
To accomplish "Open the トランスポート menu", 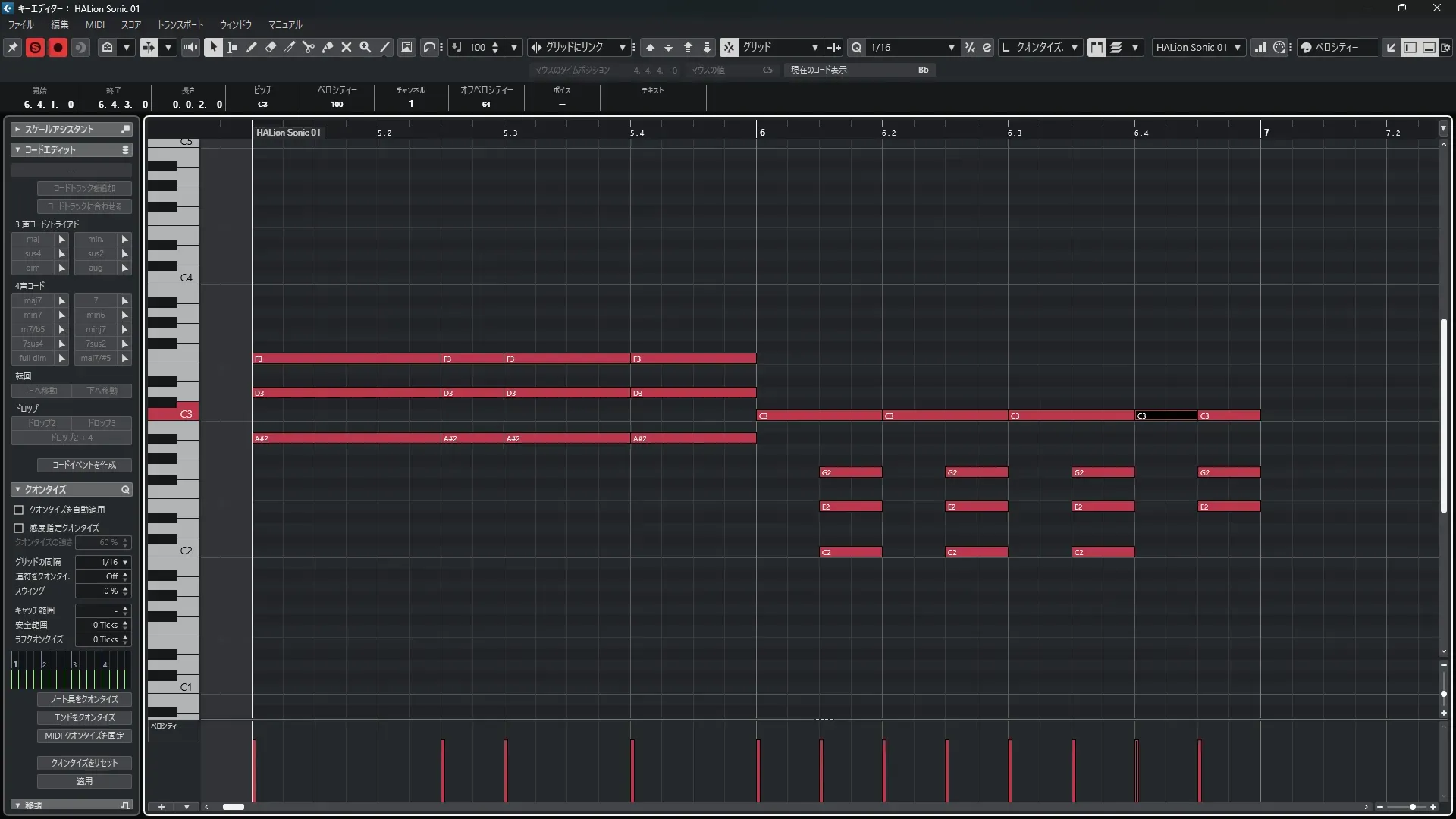I will click(x=180, y=24).
